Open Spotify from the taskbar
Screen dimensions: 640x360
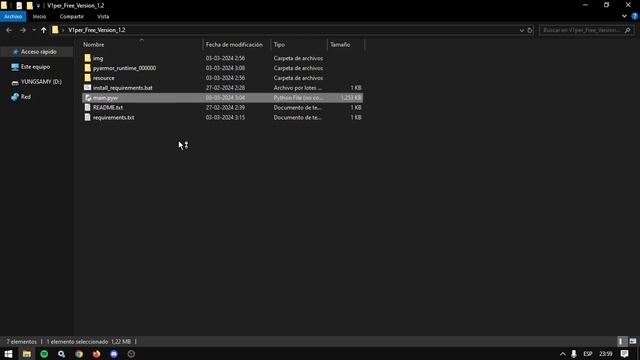pyautogui.click(x=44, y=354)
